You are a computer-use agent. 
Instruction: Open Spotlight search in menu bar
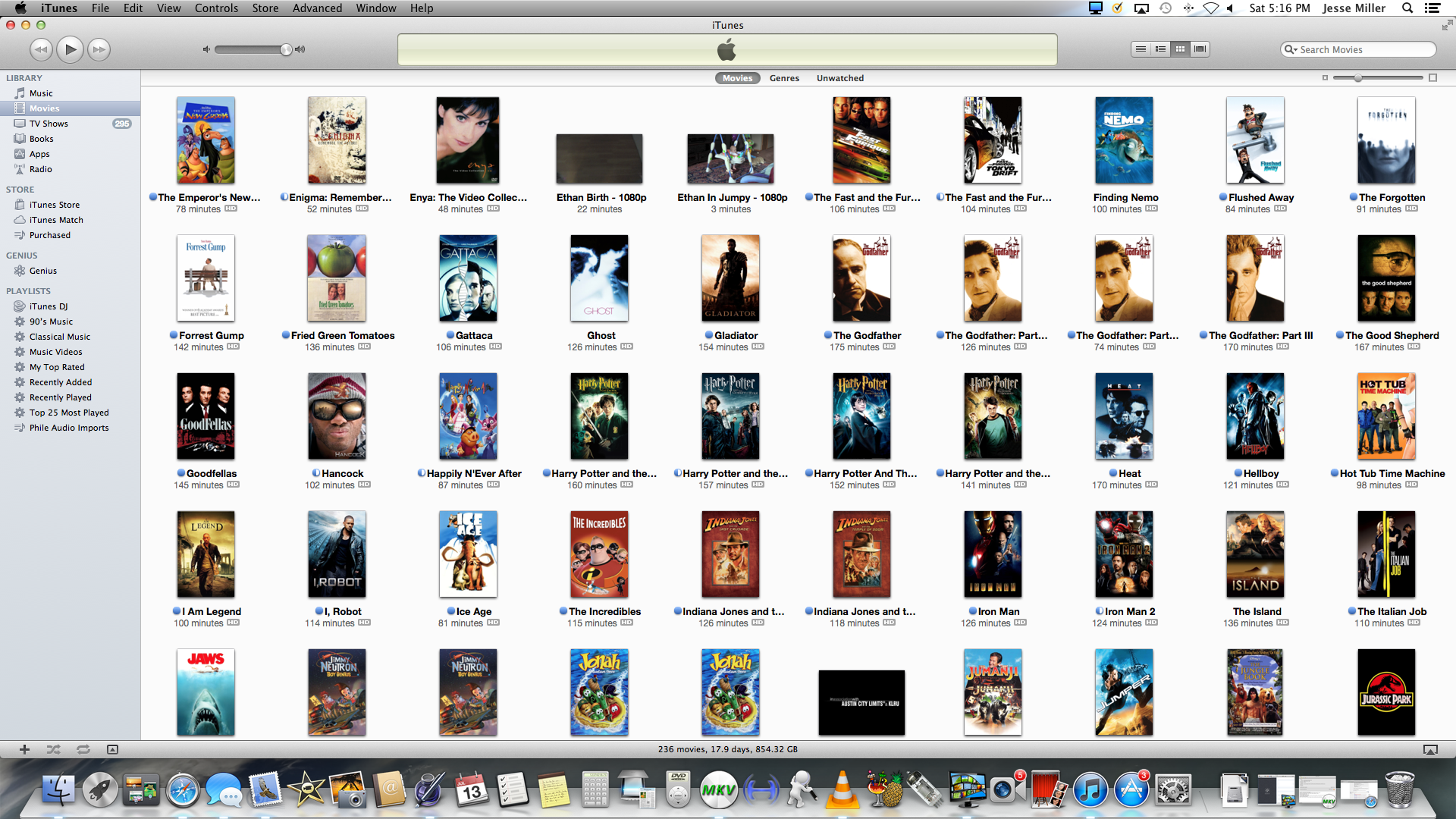1407,8
